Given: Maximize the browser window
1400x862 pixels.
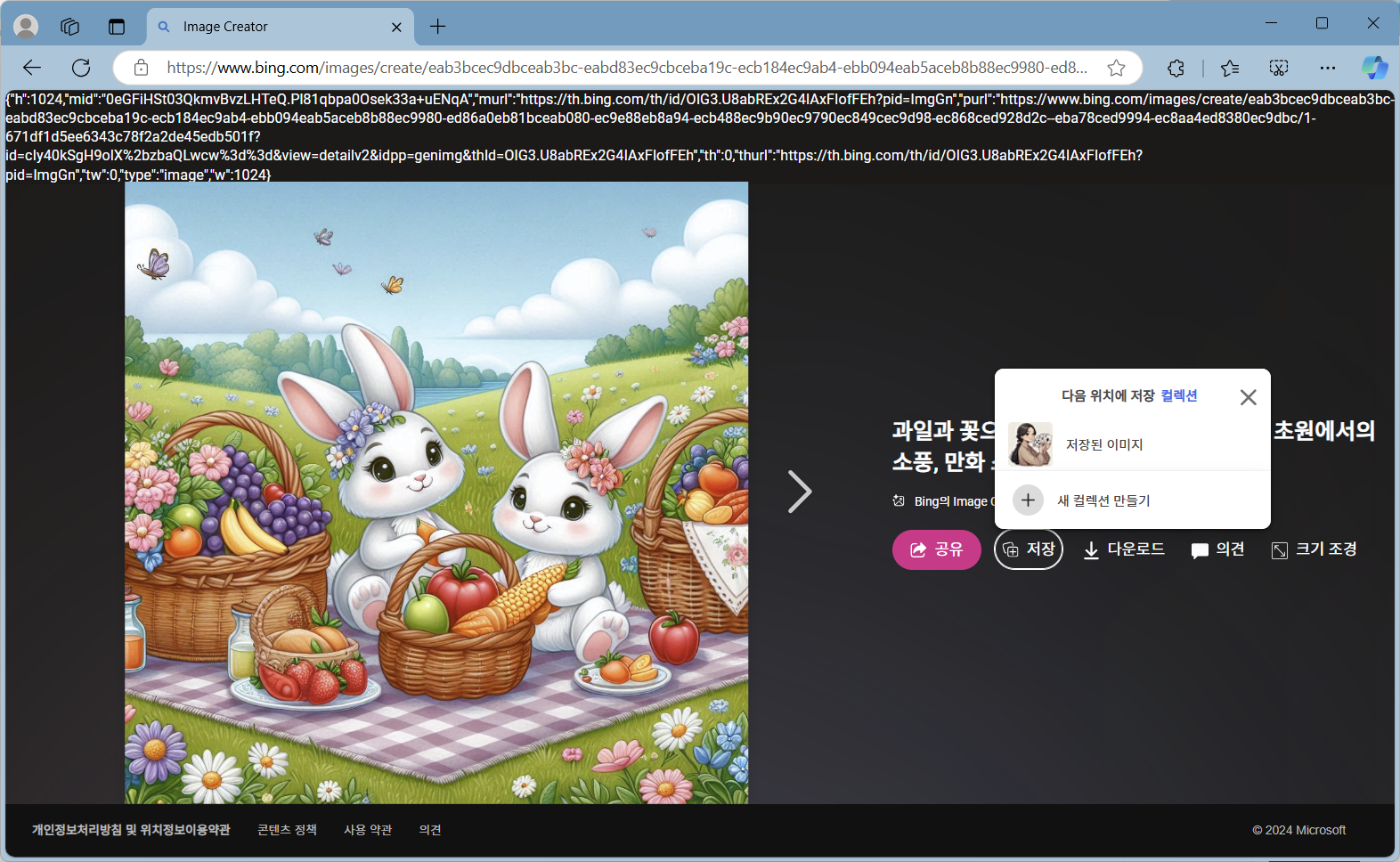Looking at the screenshot, I should [1322, 23].
